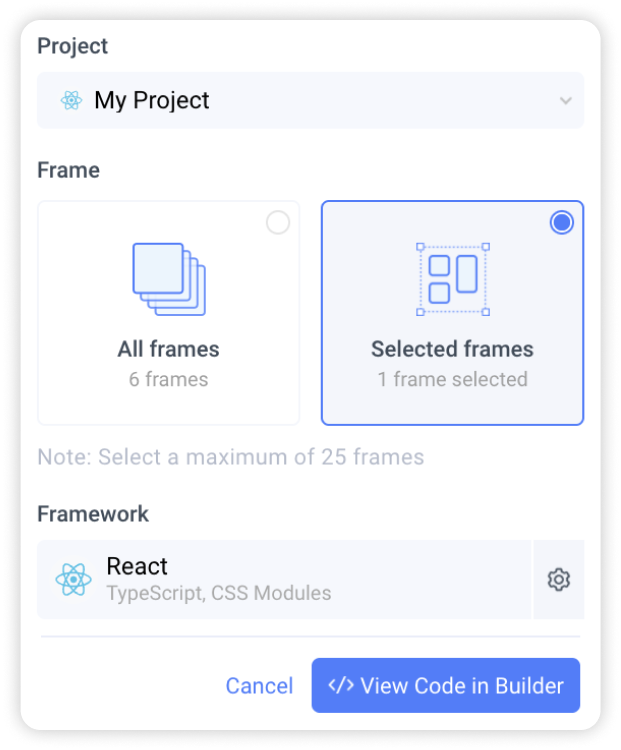This screenshot has width=621, height=750.
Task: Click the React logo in Framework row
Action: click(74, 579)
